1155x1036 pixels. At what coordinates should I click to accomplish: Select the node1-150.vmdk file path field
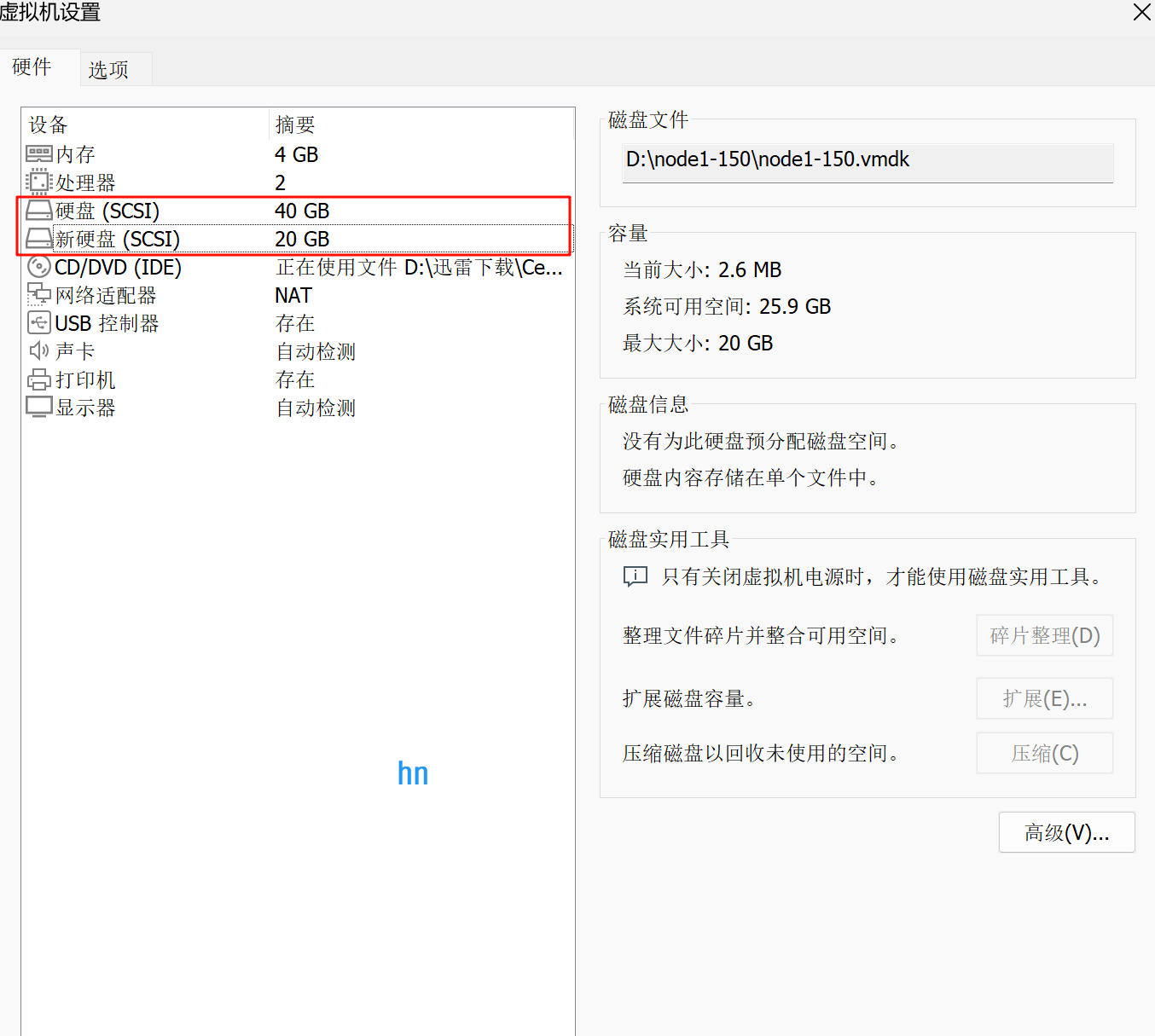tap(867, 162)
